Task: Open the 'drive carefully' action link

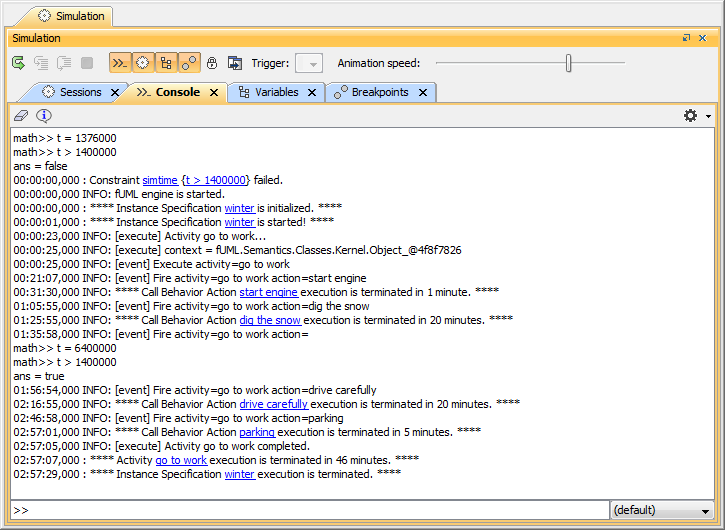Action: [273, 404]
